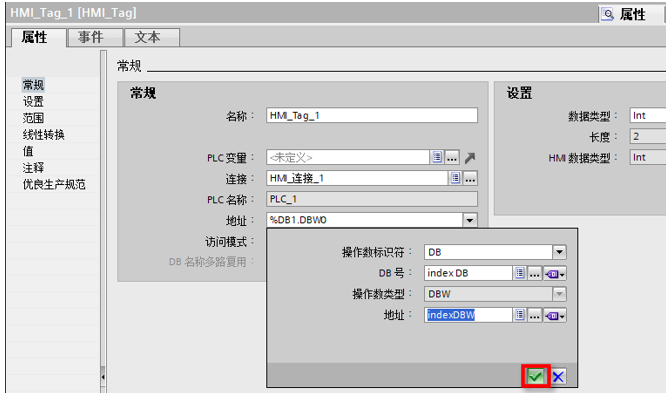Click the 名称 field containing HMI_Tag_1
The width and height of the screenshot is (666, 393).
pyautogui.click(x=372, y=116)
